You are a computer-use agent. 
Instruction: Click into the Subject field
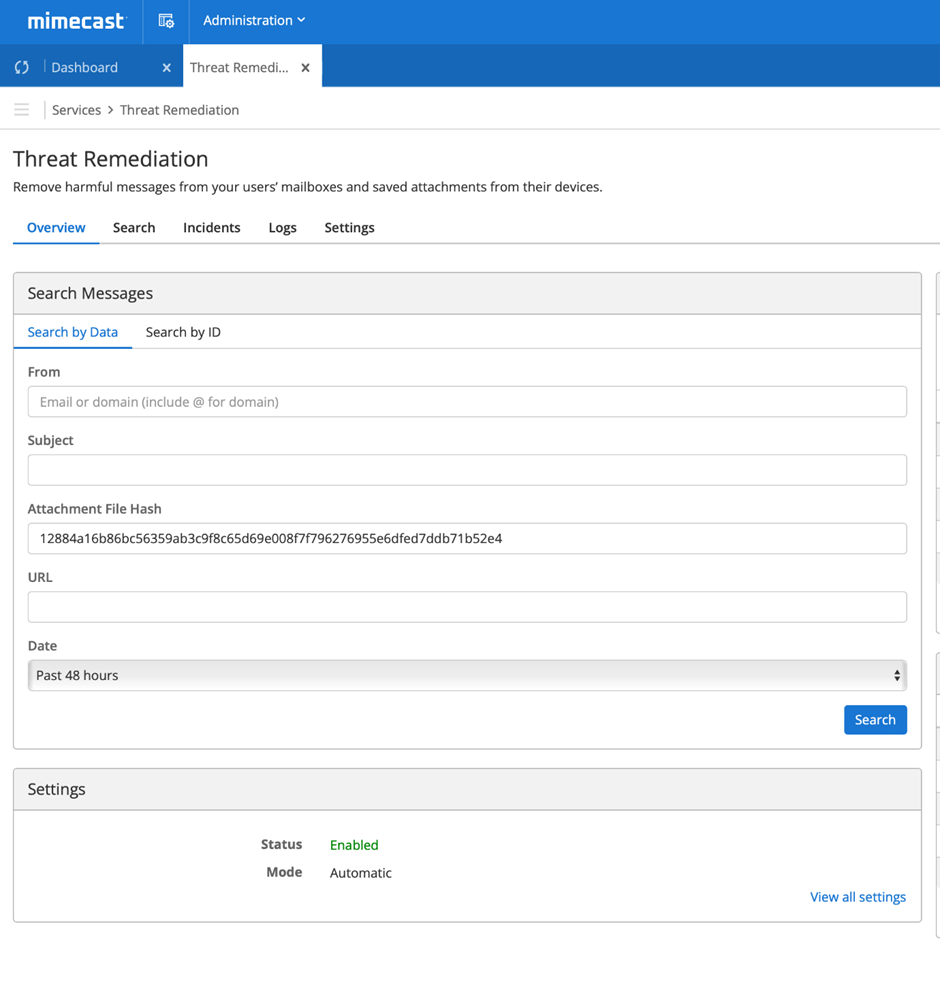(x=467, y=471)
